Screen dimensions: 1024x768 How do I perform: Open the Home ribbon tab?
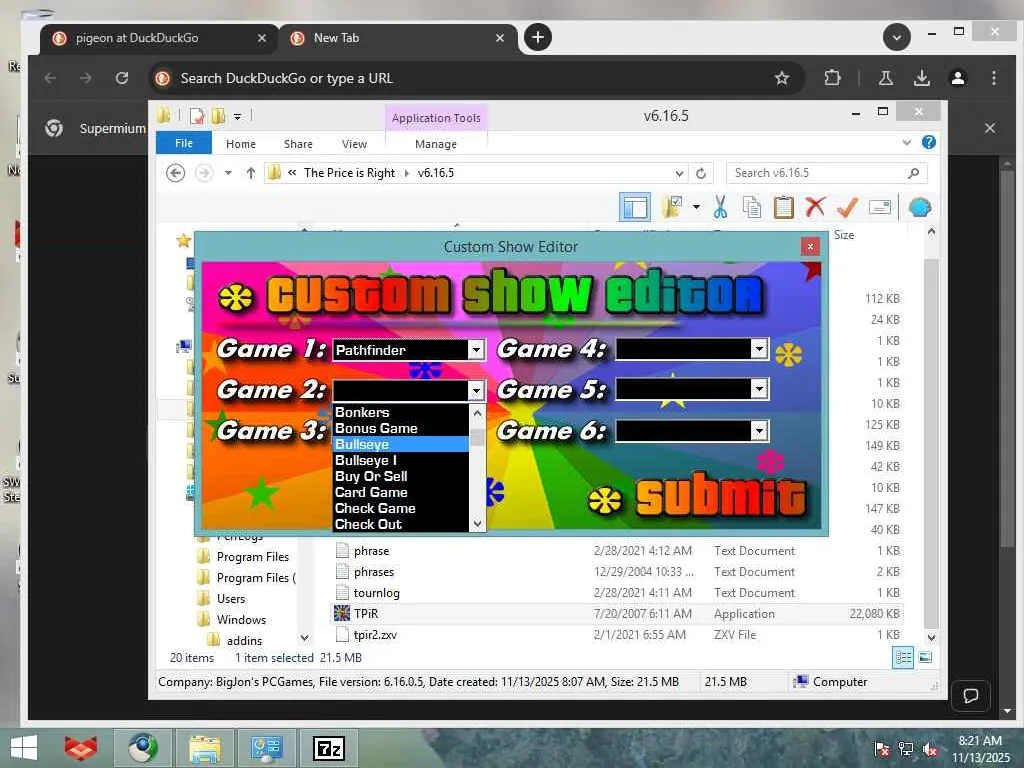pyautogui.click(x=241, y=144)
